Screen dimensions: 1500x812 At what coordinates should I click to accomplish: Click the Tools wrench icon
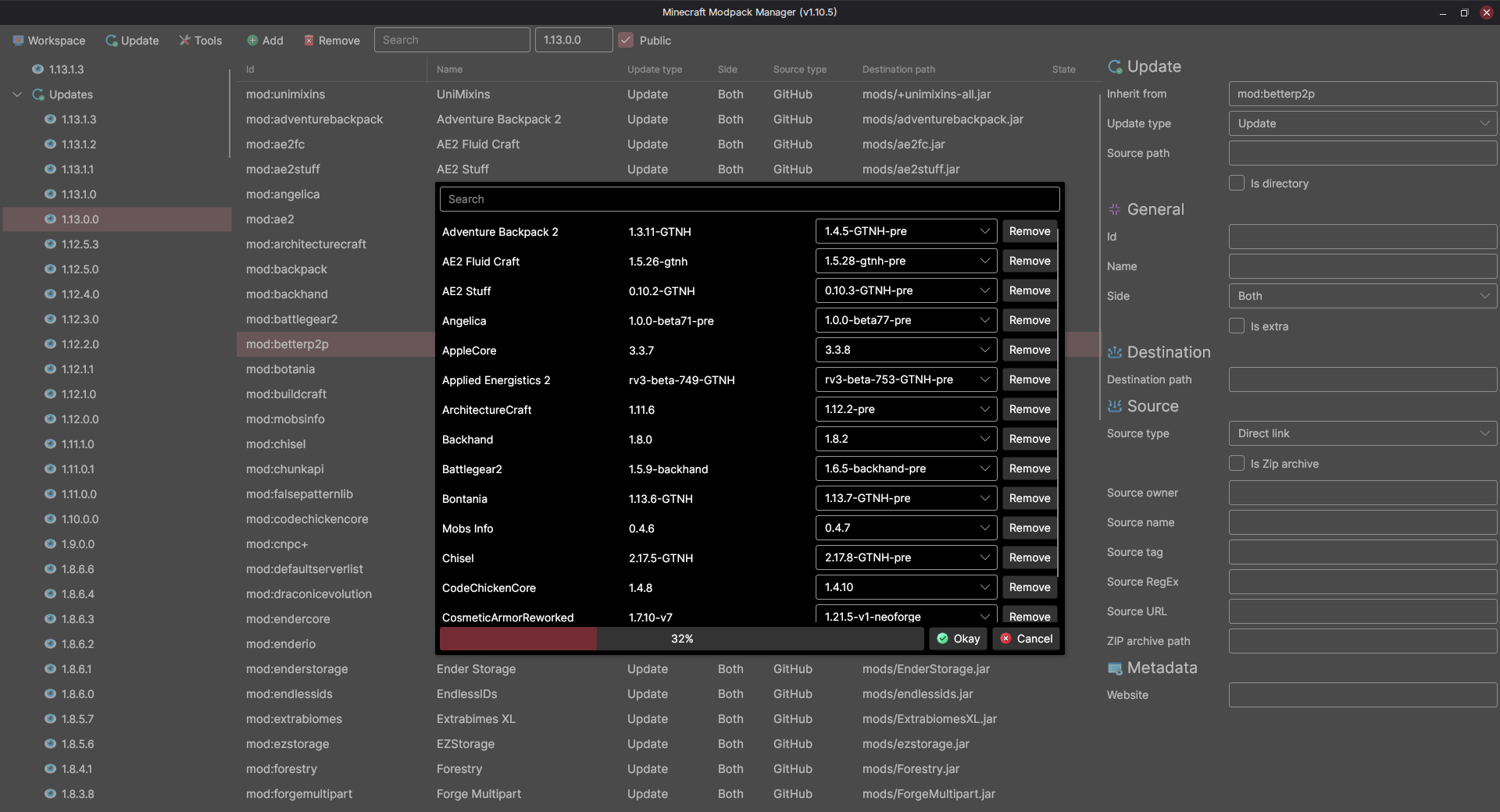coord(185,41)
